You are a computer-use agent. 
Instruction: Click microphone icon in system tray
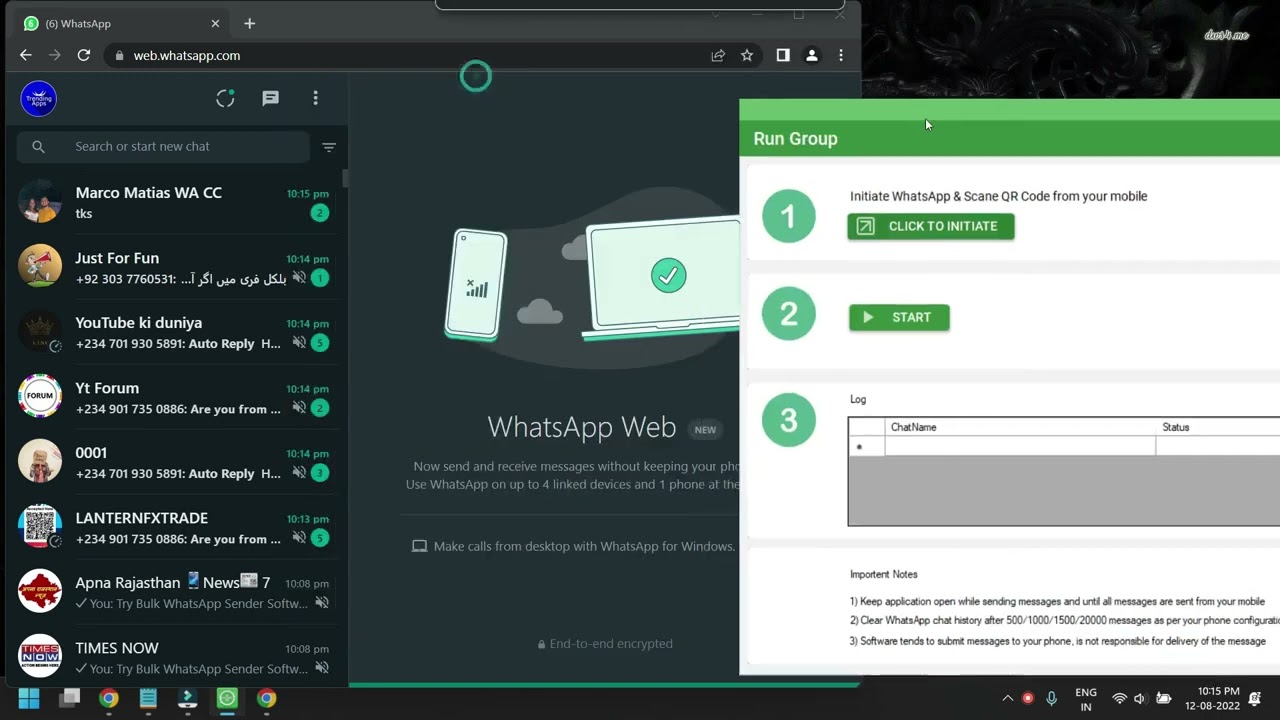point(1051,698)
